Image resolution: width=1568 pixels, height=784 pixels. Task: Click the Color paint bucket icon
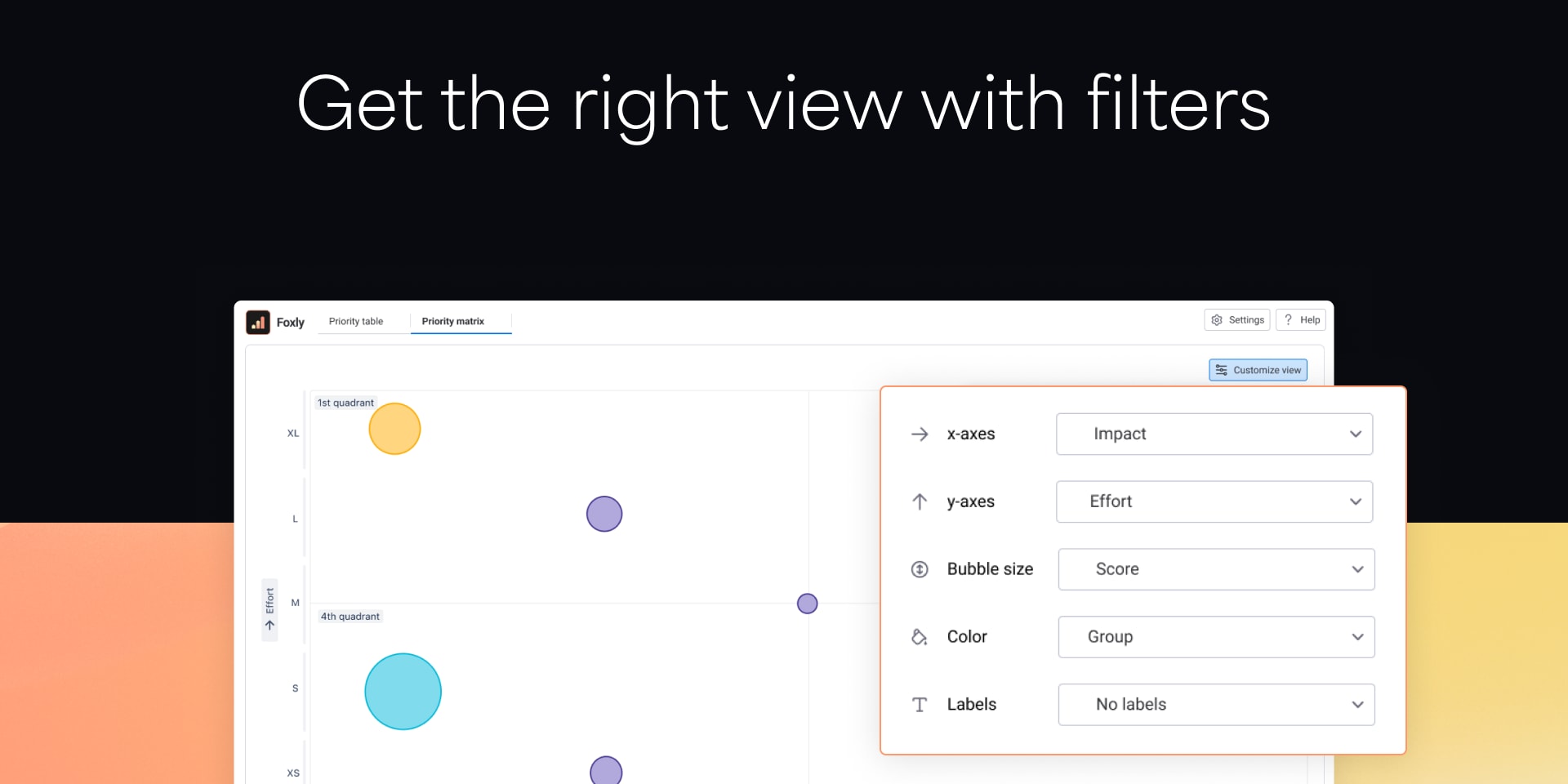920,637
